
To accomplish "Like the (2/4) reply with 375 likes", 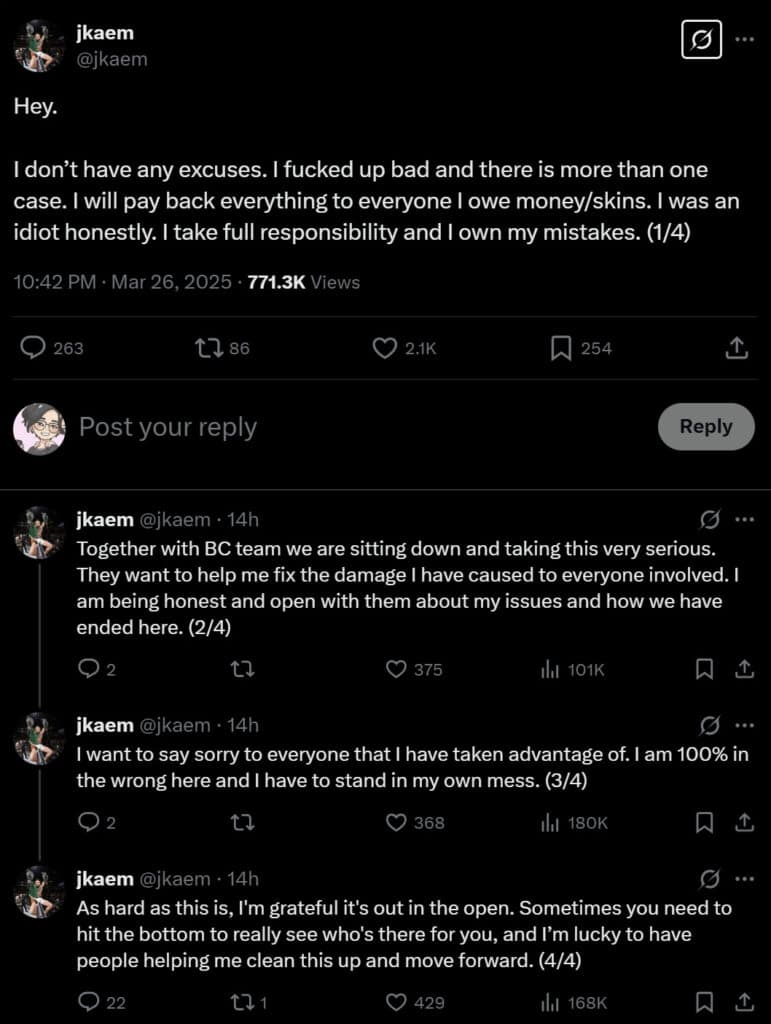I will [397, 670].
